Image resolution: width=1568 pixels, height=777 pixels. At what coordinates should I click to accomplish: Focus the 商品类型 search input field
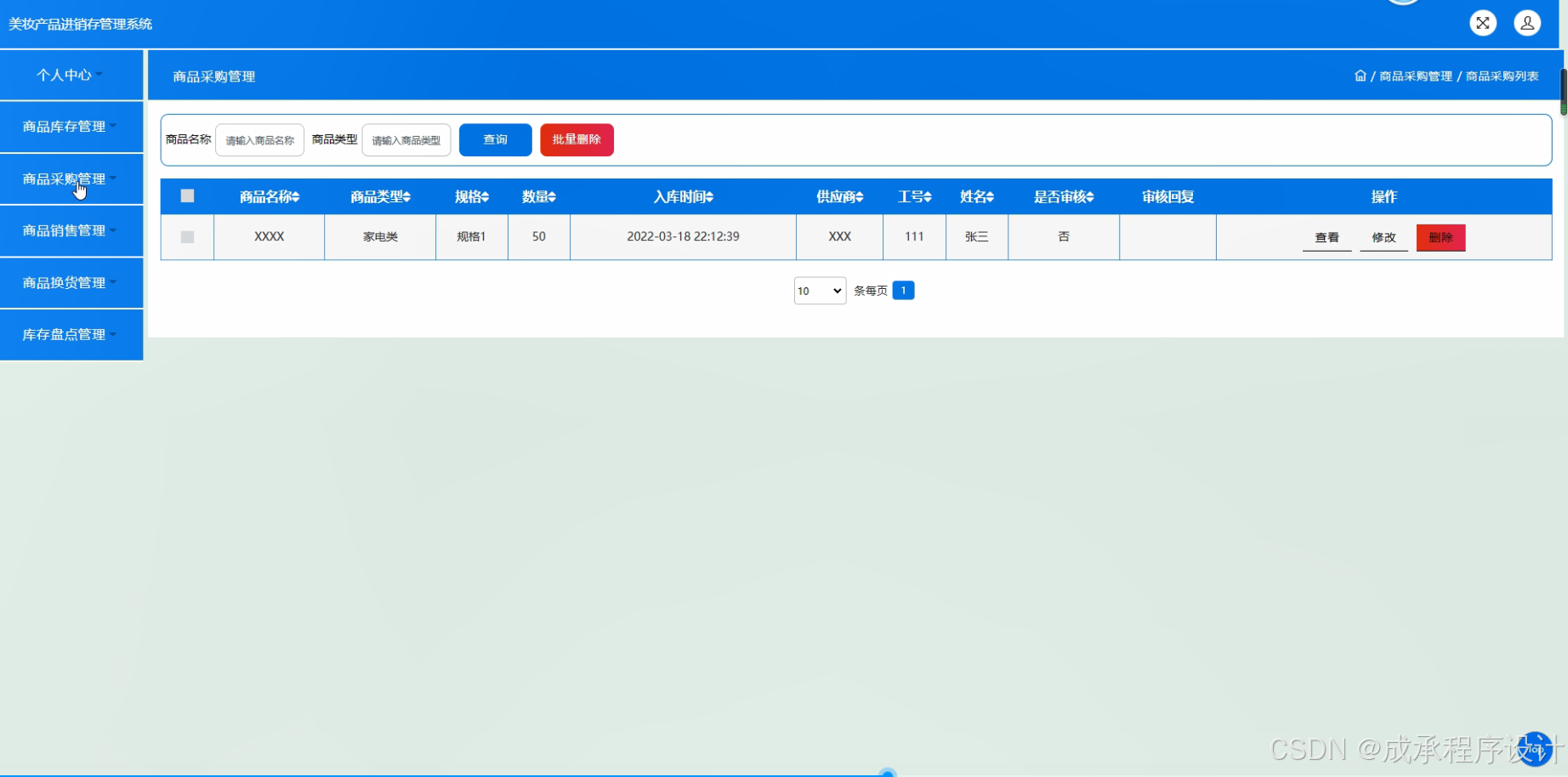pos(406,140)
